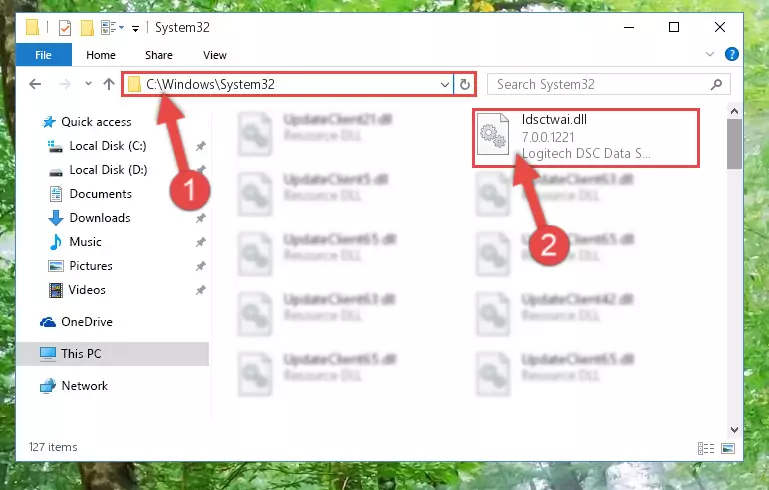The image size is (769, 490).
Task: Open Videos in the sidebar
Action: click(x=77, y=290)
